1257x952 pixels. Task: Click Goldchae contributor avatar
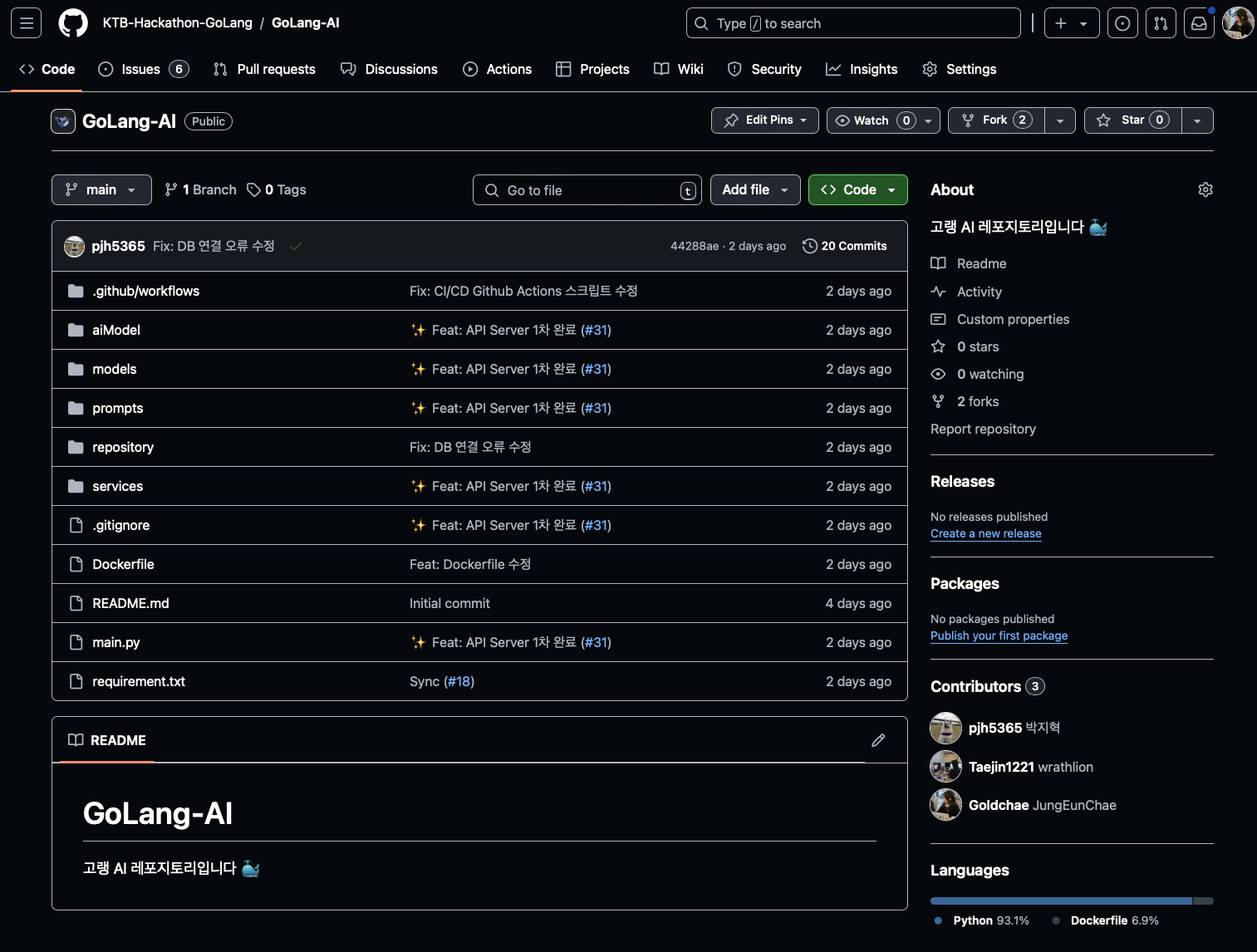(x=945, y=804)
